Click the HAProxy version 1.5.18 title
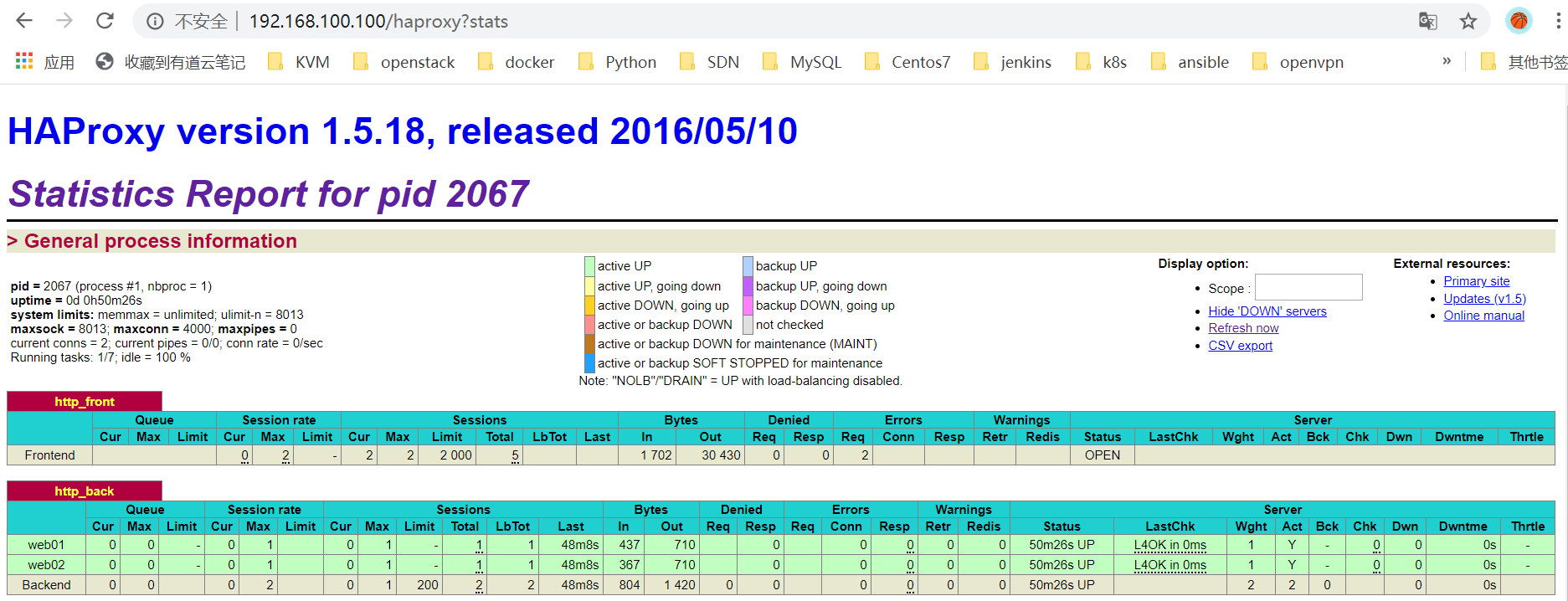 tap(403, 131)
